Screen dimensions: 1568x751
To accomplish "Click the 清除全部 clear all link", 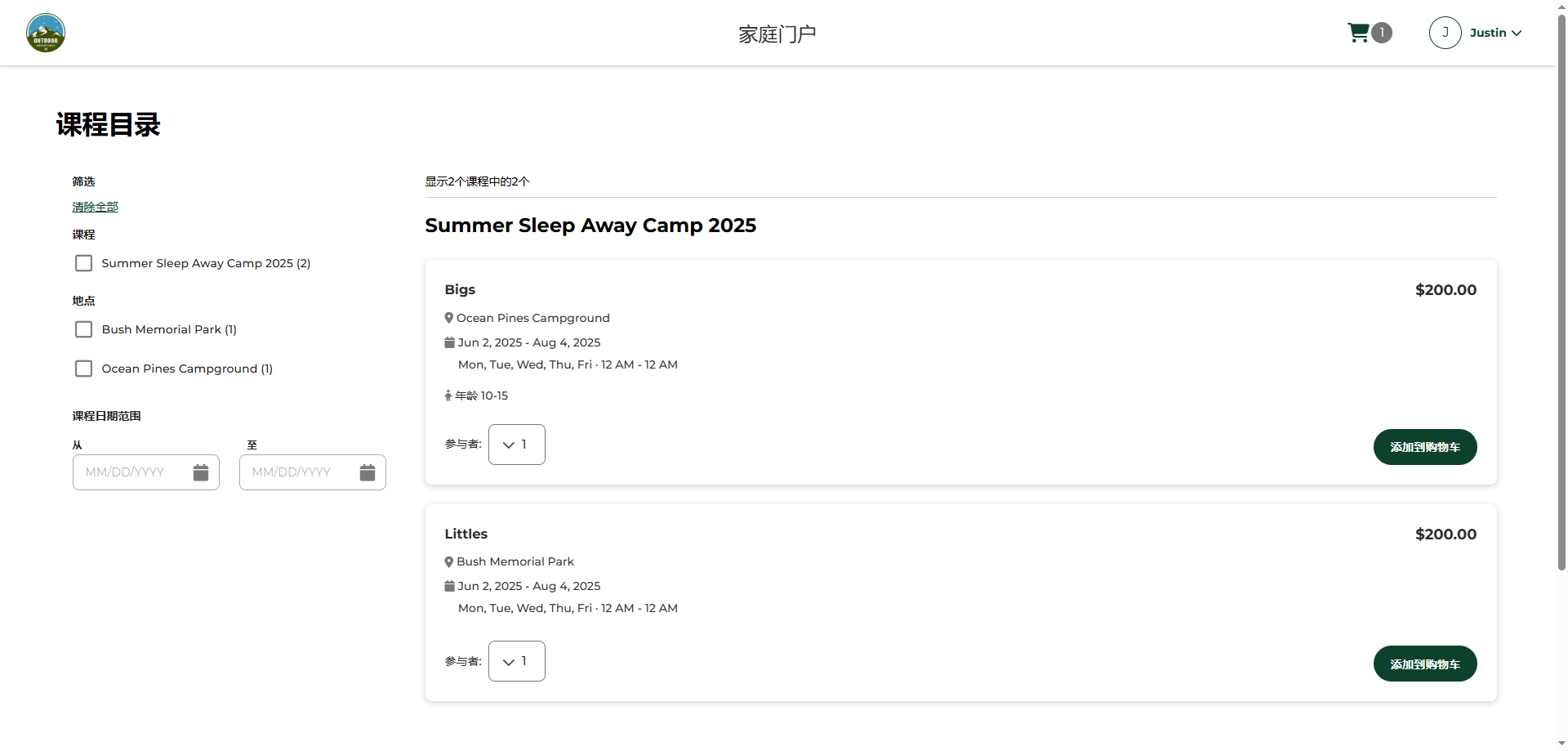I will click(x=95, y=207).
